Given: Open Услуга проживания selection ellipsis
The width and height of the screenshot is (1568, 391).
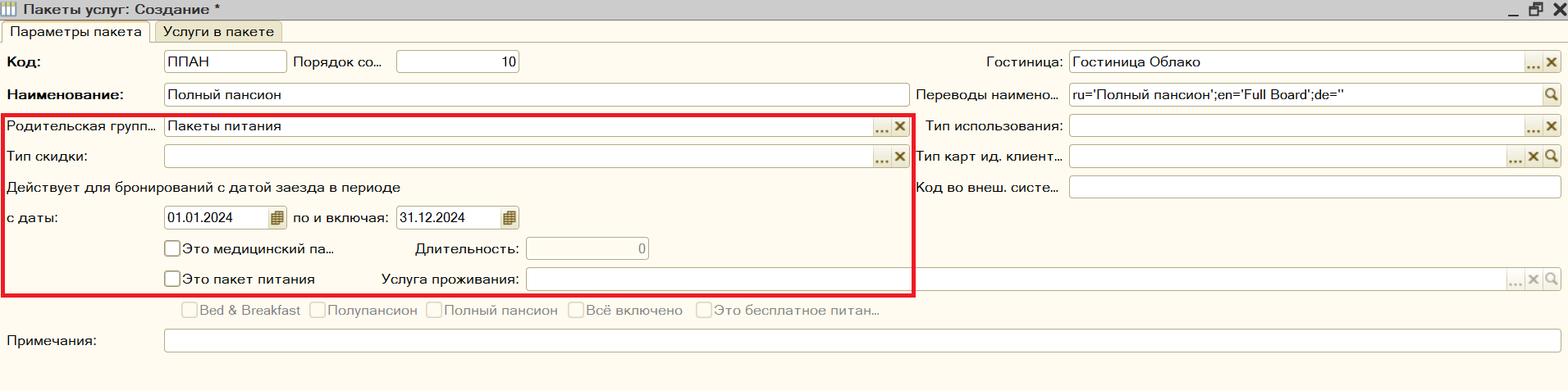Looking at the screenshot, I should (x=1515, y=280).
